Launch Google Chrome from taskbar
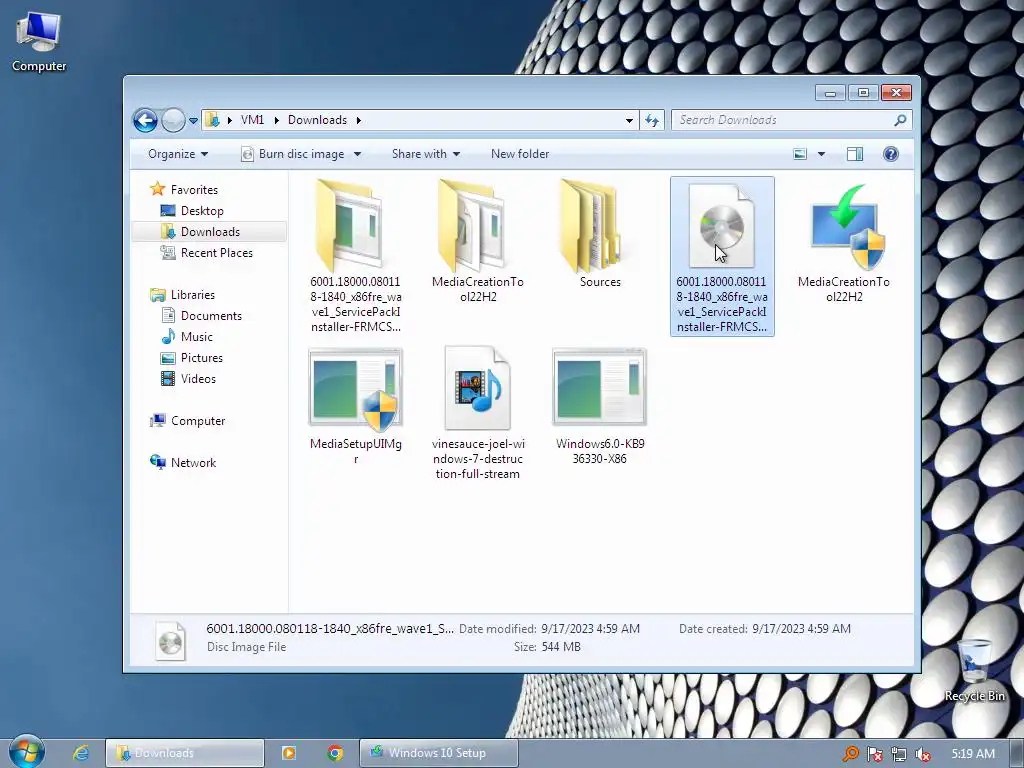This screenshot has width=1024, height=768. [335, 753]
